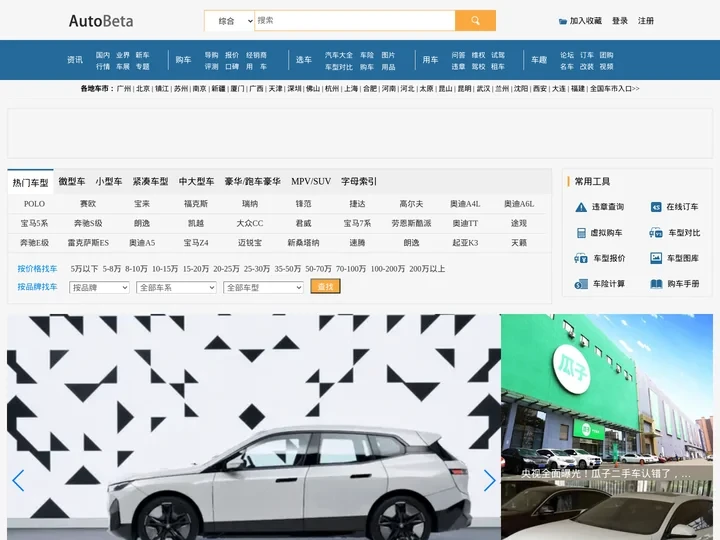Screen dimensions: 720x540
Task: Switch to the 字母索引 tab
Action: click(359, 181)
